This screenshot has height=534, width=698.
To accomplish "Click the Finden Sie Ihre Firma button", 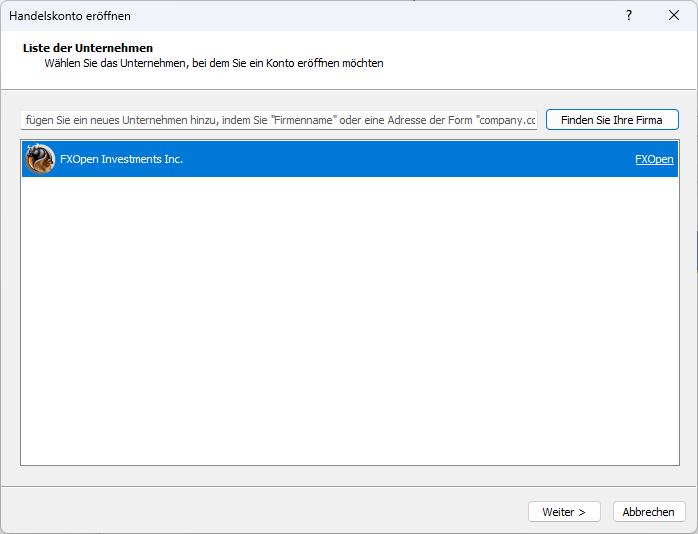I will point(612,120).
